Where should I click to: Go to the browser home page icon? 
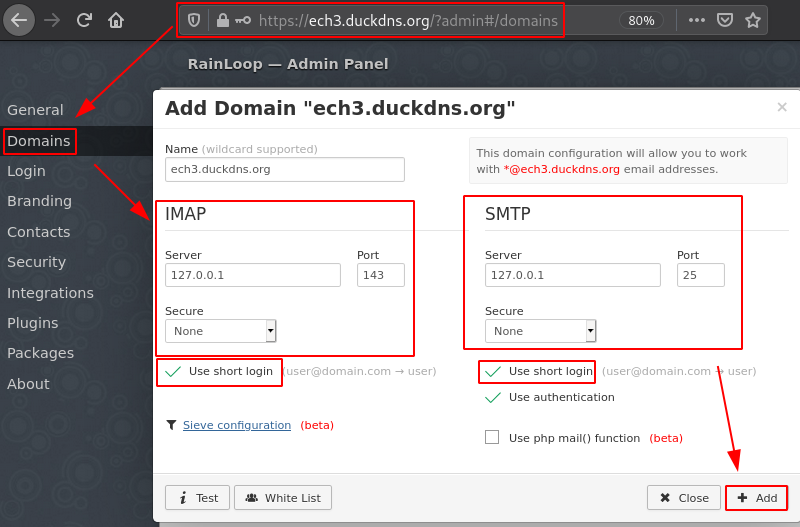coord(116,20)
